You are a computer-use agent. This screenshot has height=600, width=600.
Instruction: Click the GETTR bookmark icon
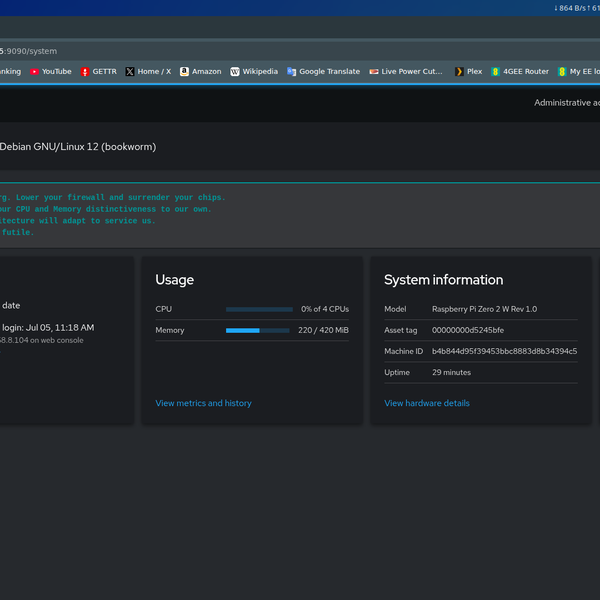coord(86,72)
